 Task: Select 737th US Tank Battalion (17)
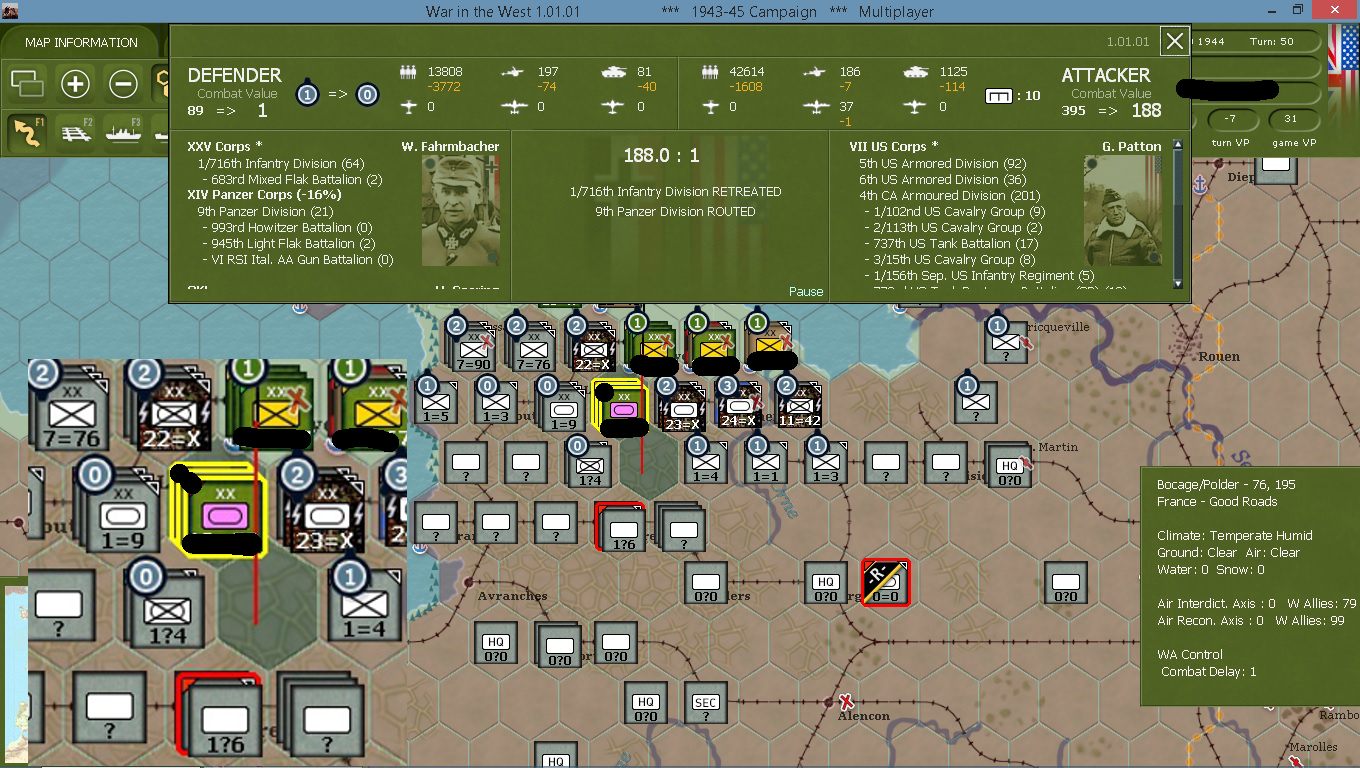pos(952,243)
